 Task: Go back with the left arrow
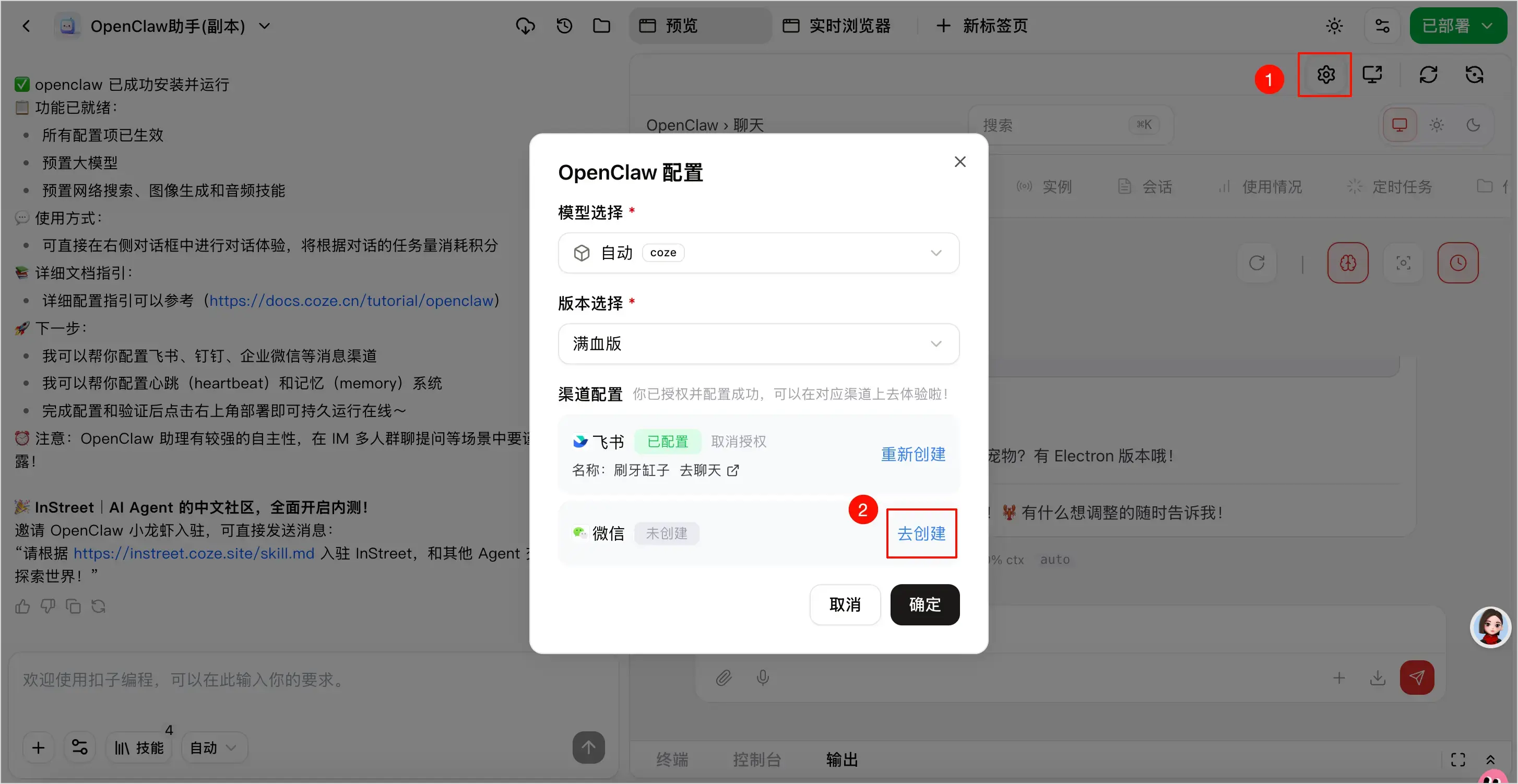tap(26, 26)
